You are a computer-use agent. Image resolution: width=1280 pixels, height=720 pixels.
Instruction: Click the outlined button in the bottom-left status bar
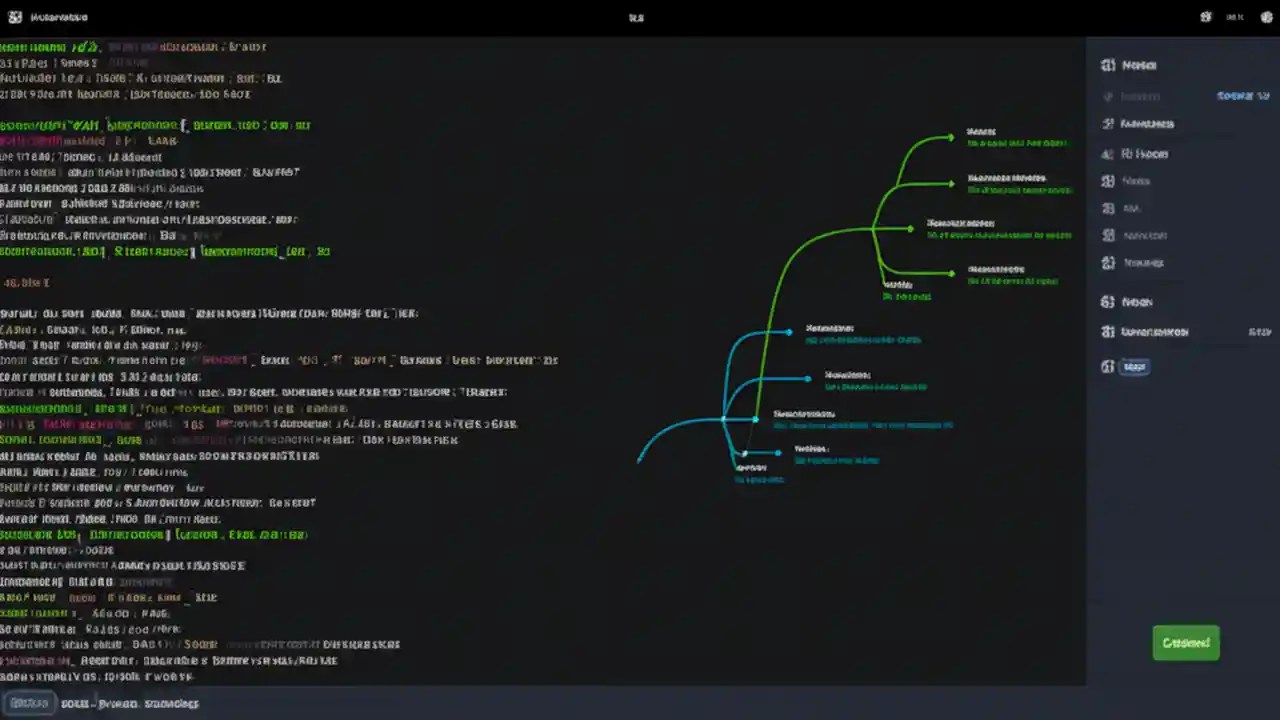(29, 703)
